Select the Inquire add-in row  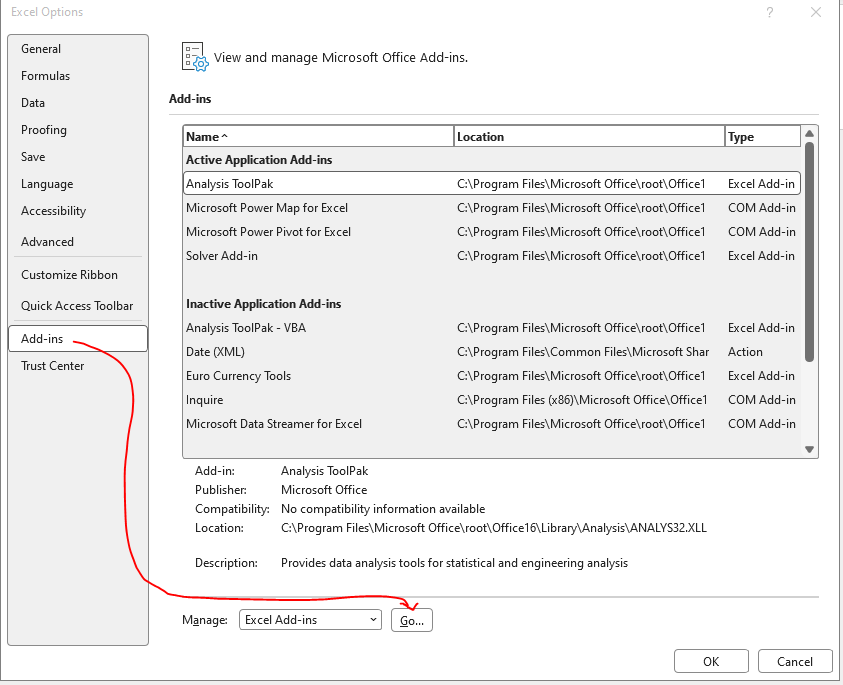point(492,400)
